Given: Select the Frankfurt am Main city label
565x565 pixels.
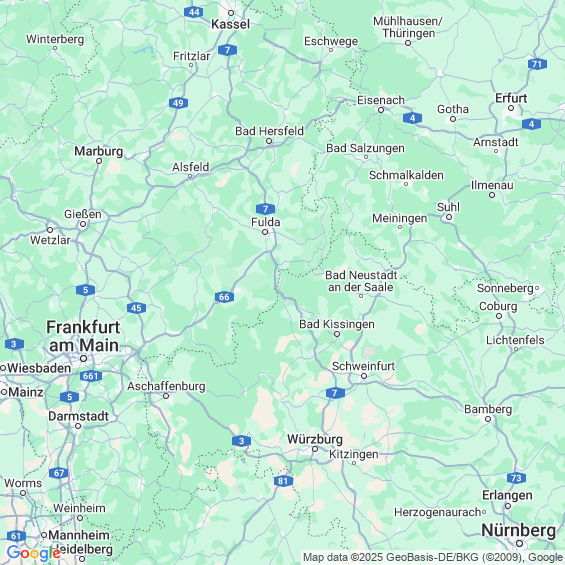Looking at the screenshot, I should click(x=83, y=336).
